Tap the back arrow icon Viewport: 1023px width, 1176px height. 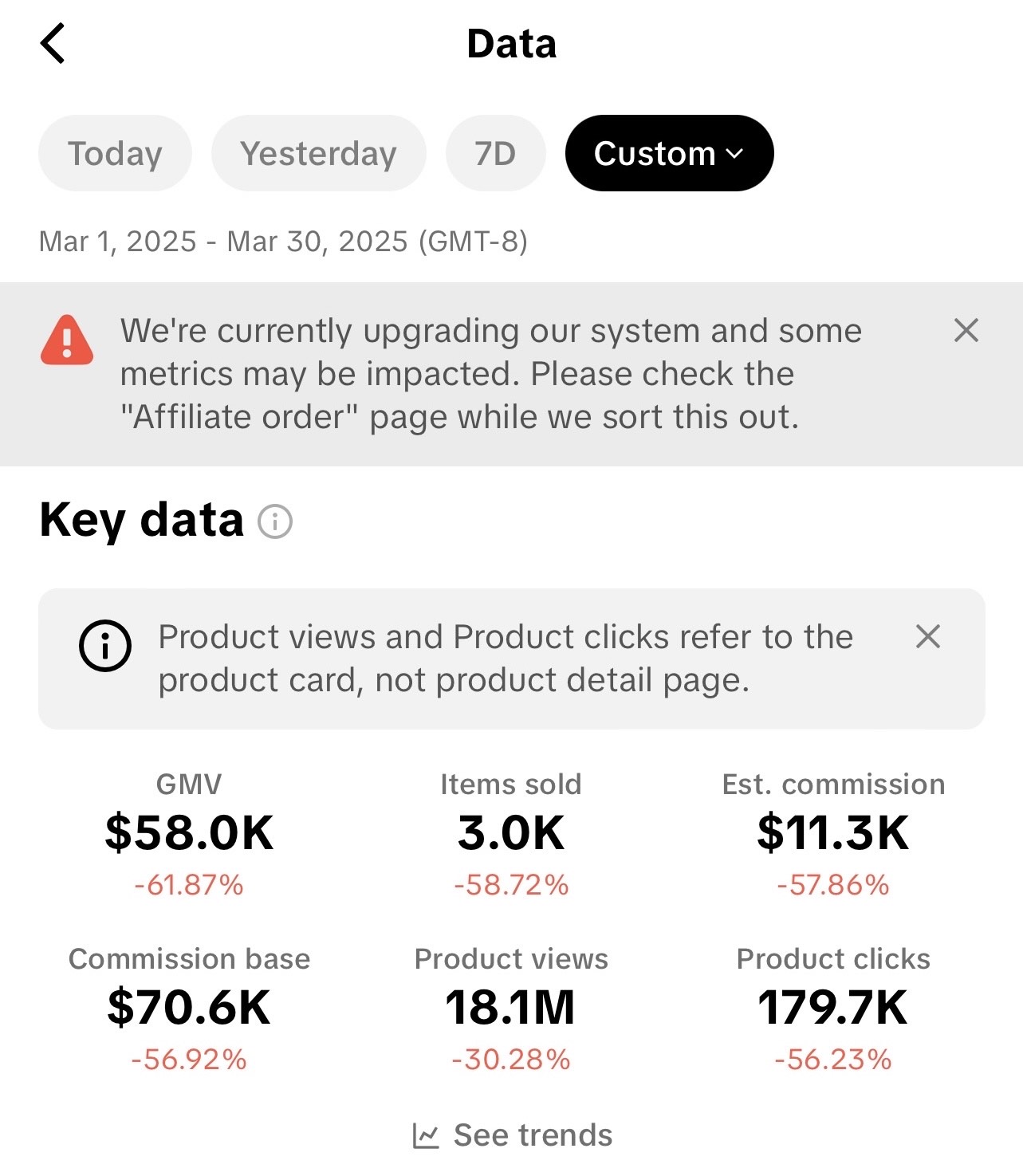point(53,44)
